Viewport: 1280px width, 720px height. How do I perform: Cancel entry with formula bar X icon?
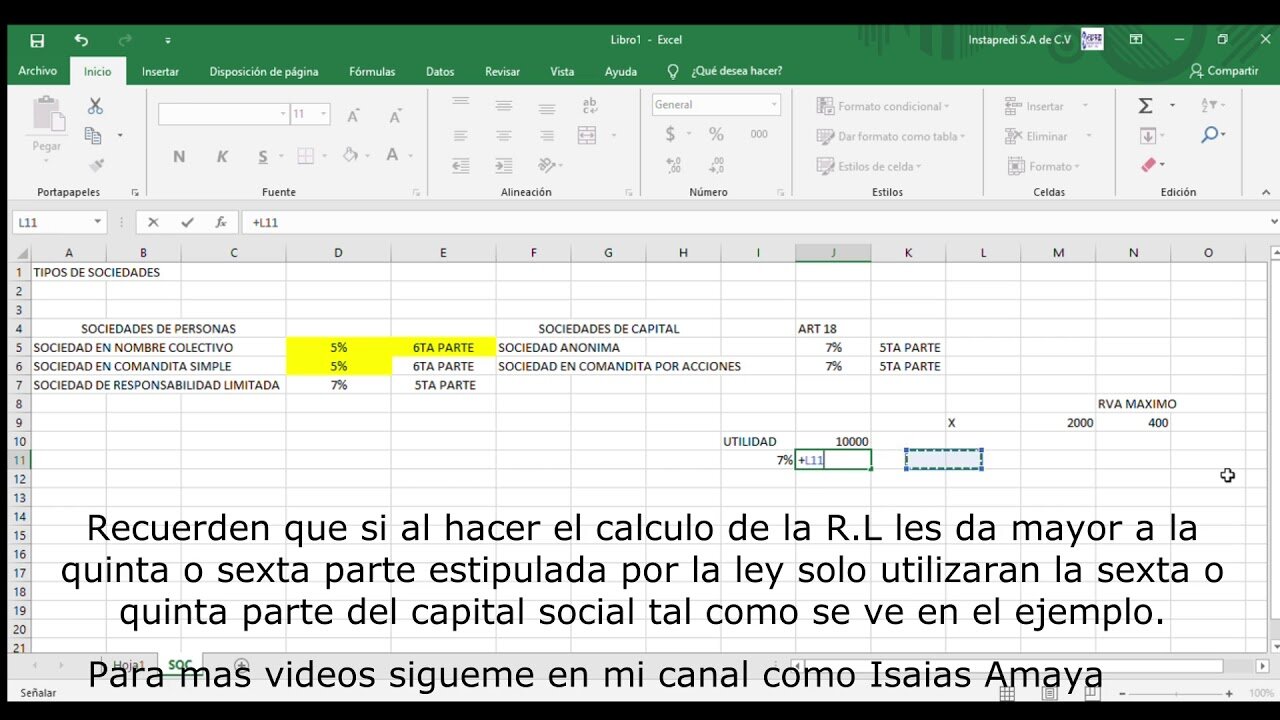point(153,222)
